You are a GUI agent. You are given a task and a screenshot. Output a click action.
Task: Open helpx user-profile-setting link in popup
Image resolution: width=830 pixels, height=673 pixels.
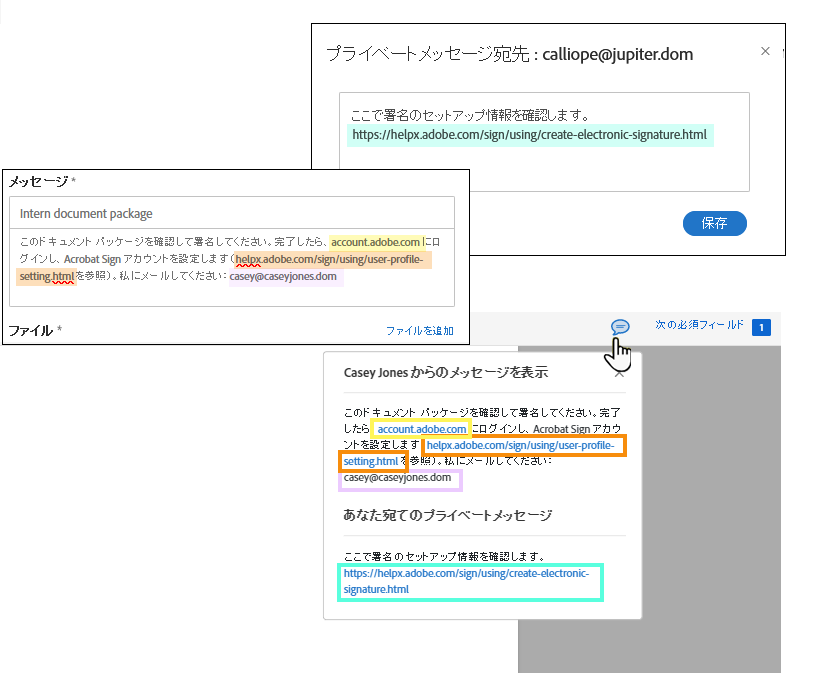click(520, 445)
